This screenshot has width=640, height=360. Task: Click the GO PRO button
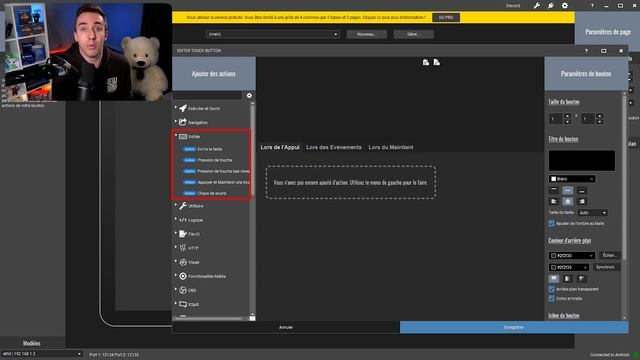click(446, 18)
